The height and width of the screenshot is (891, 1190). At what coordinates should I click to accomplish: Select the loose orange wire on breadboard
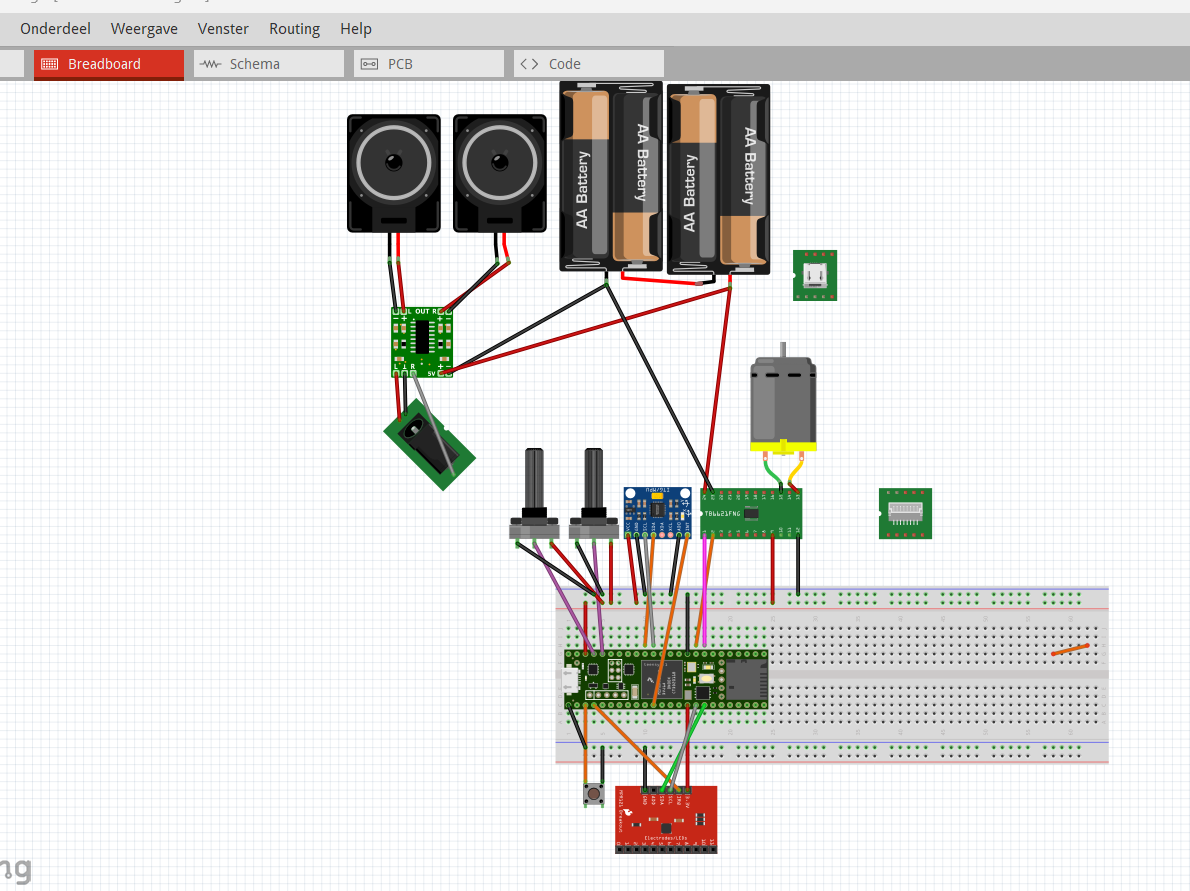[x=1070, y=650]
